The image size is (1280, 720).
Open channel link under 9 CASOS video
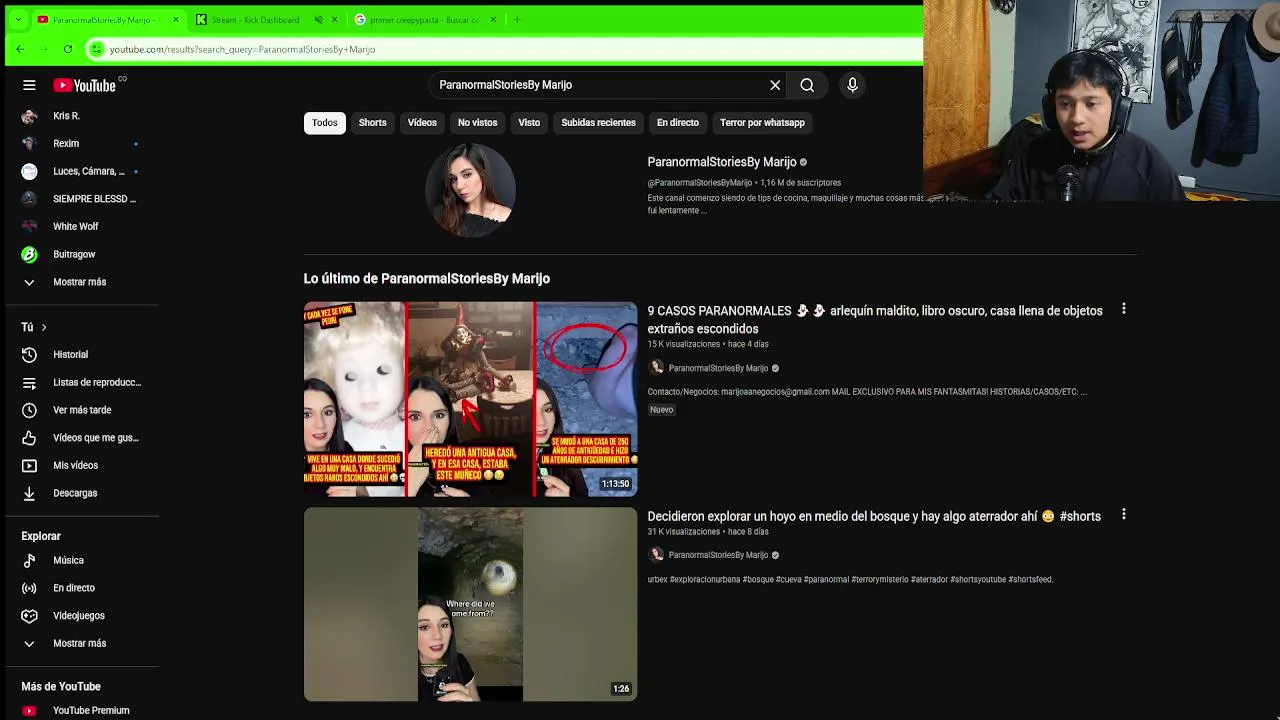(718, 368)
